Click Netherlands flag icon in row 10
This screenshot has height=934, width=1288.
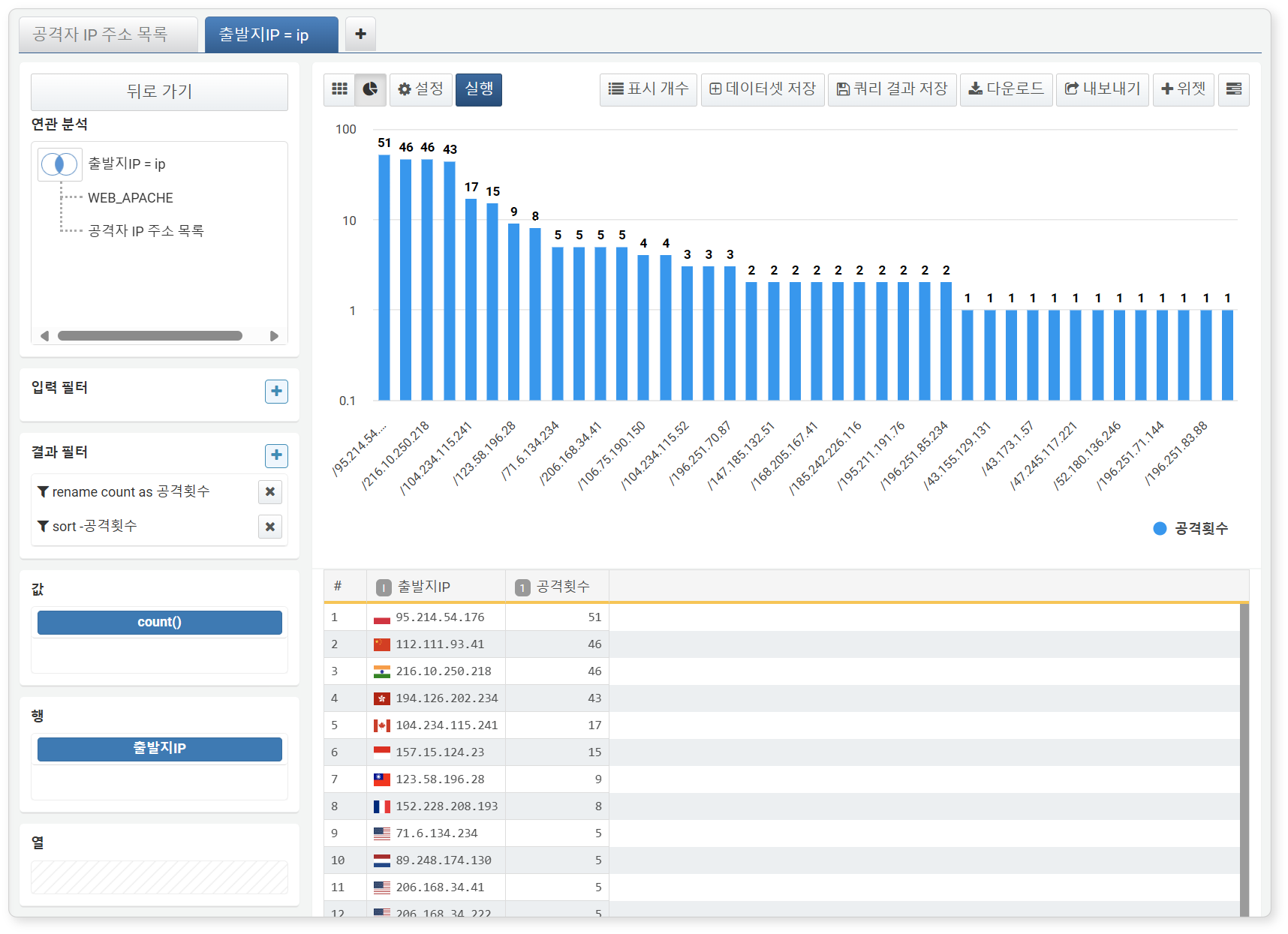click(x=382, y=860)
